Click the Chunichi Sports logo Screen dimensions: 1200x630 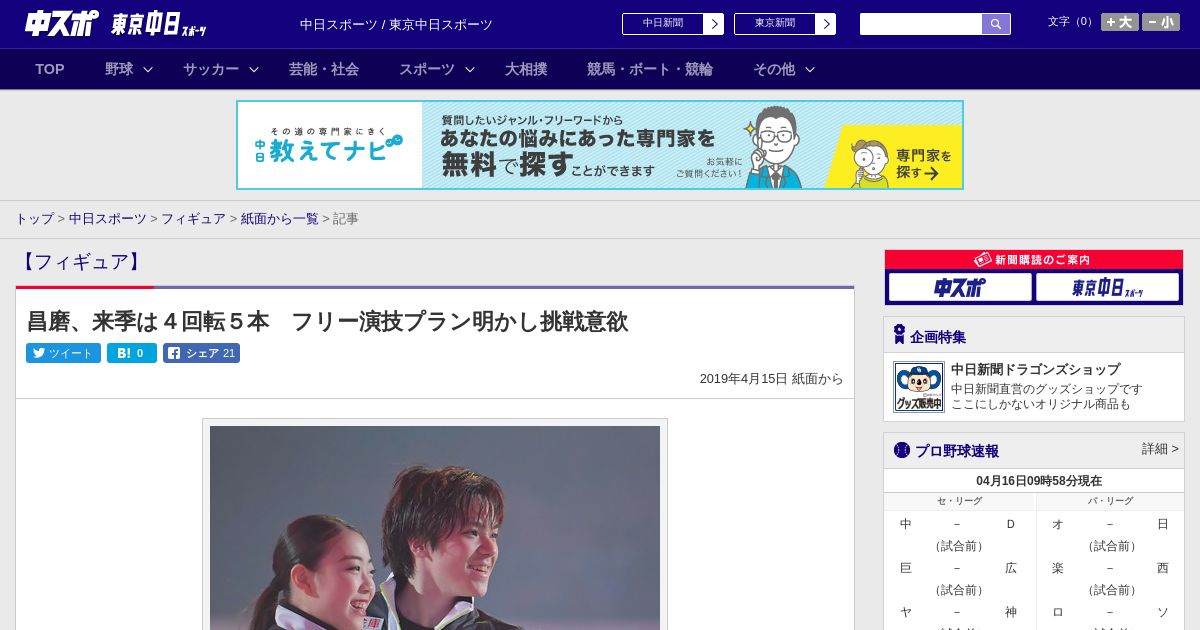pyautogui.click(x=61, y=24)
